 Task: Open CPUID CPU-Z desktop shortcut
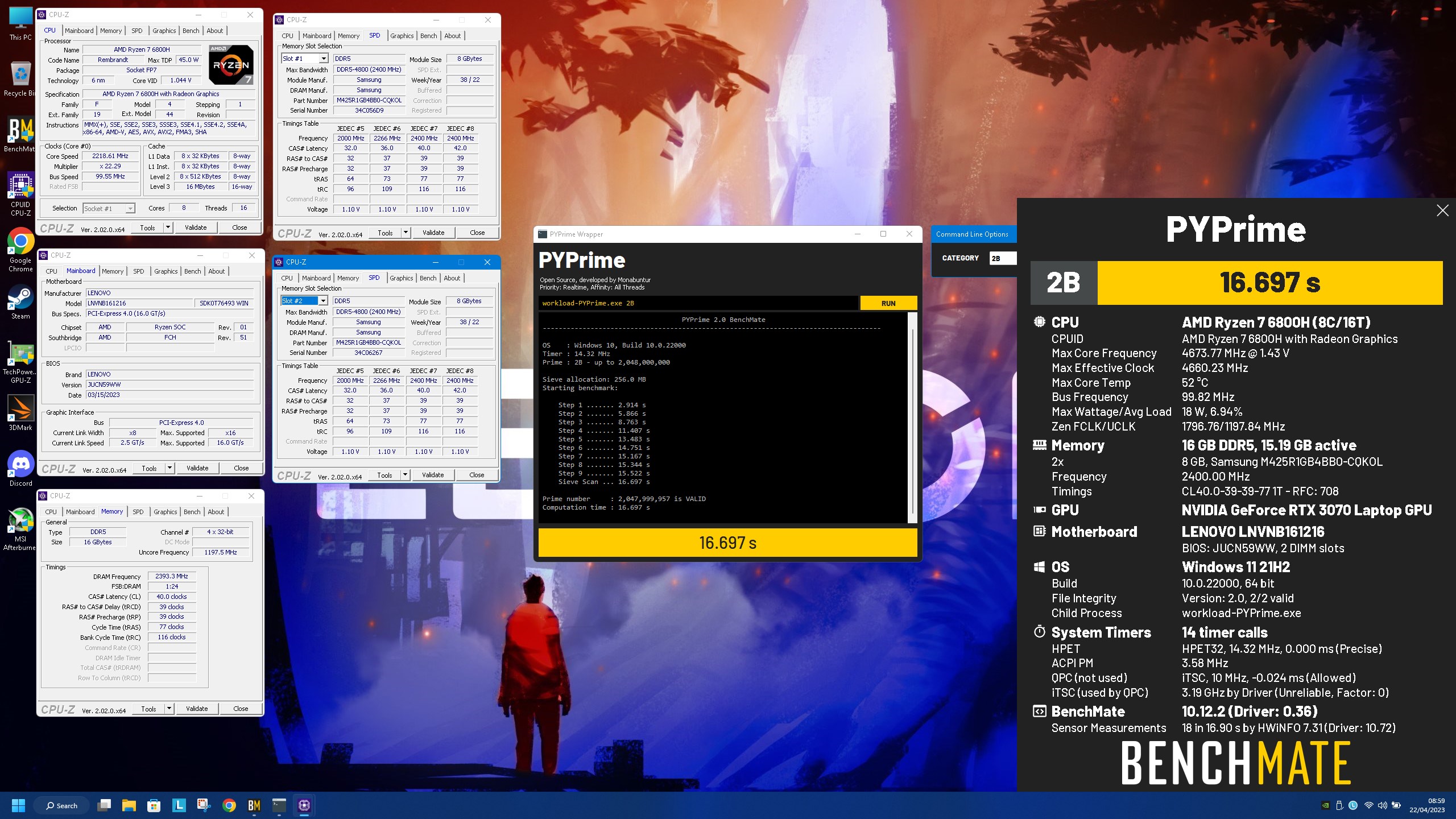20,195
